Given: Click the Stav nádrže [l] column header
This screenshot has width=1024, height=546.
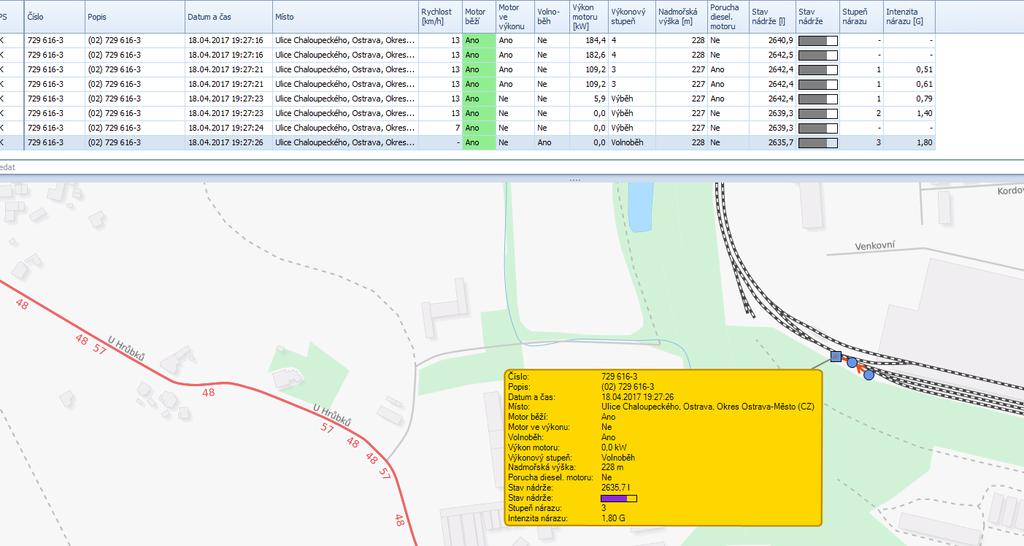Looking at the screenshot, I should (772, 17).
